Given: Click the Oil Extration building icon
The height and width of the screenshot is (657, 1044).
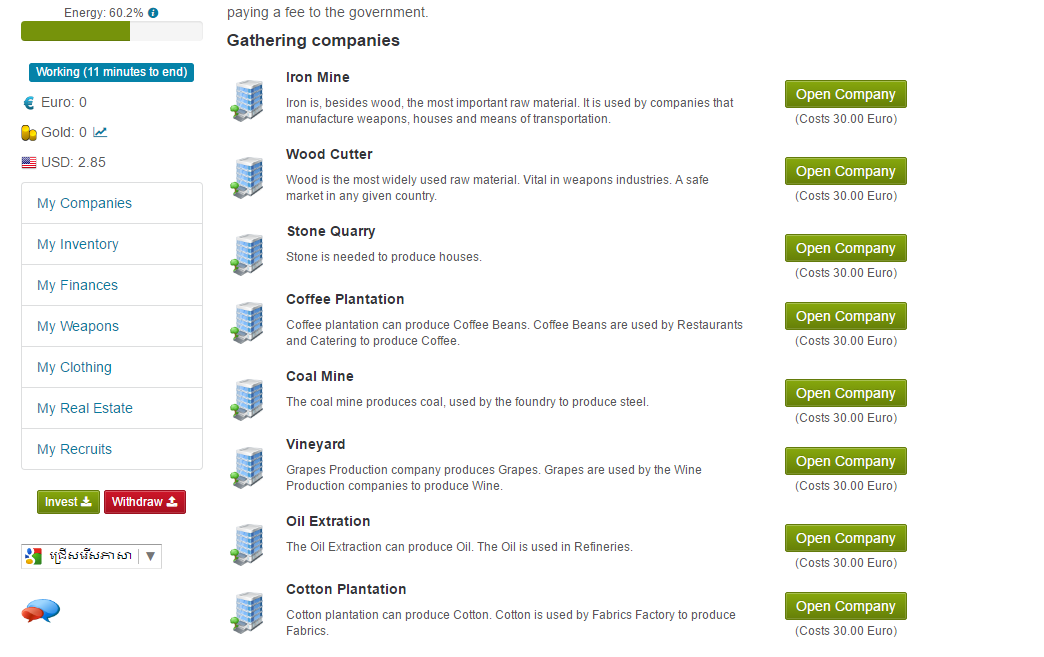Looking at the screenshot, I should click(246, 544).
